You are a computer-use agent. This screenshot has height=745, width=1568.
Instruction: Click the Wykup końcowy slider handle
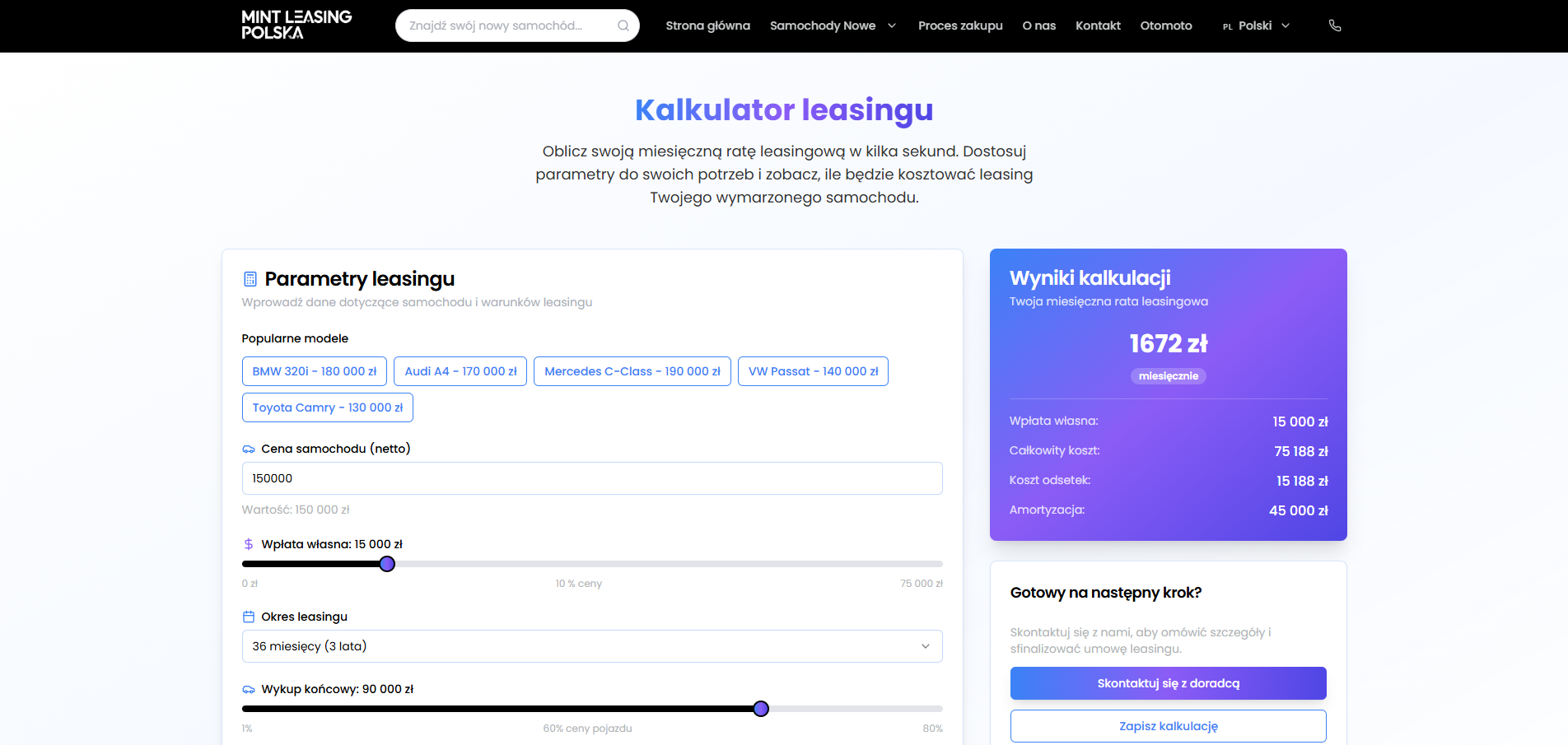point(761,709)
